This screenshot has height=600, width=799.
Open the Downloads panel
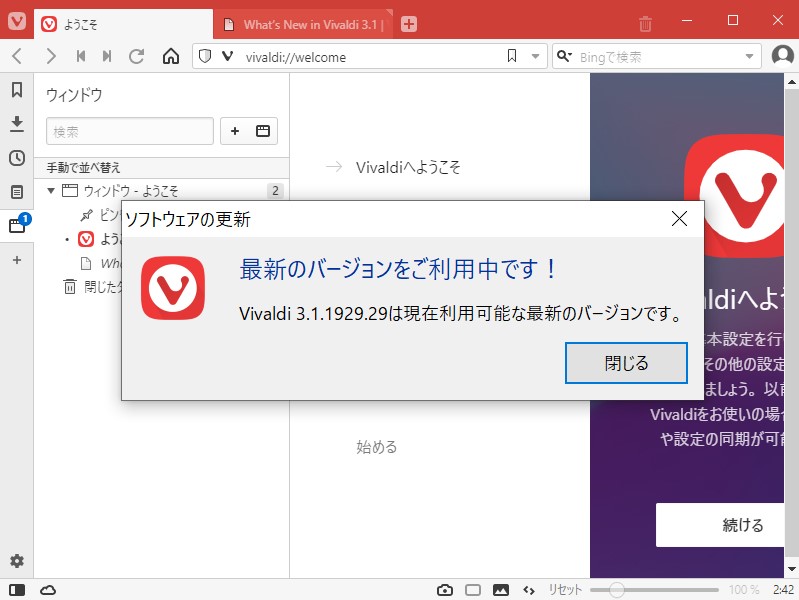pyautogui.click(x=17, y=124)
